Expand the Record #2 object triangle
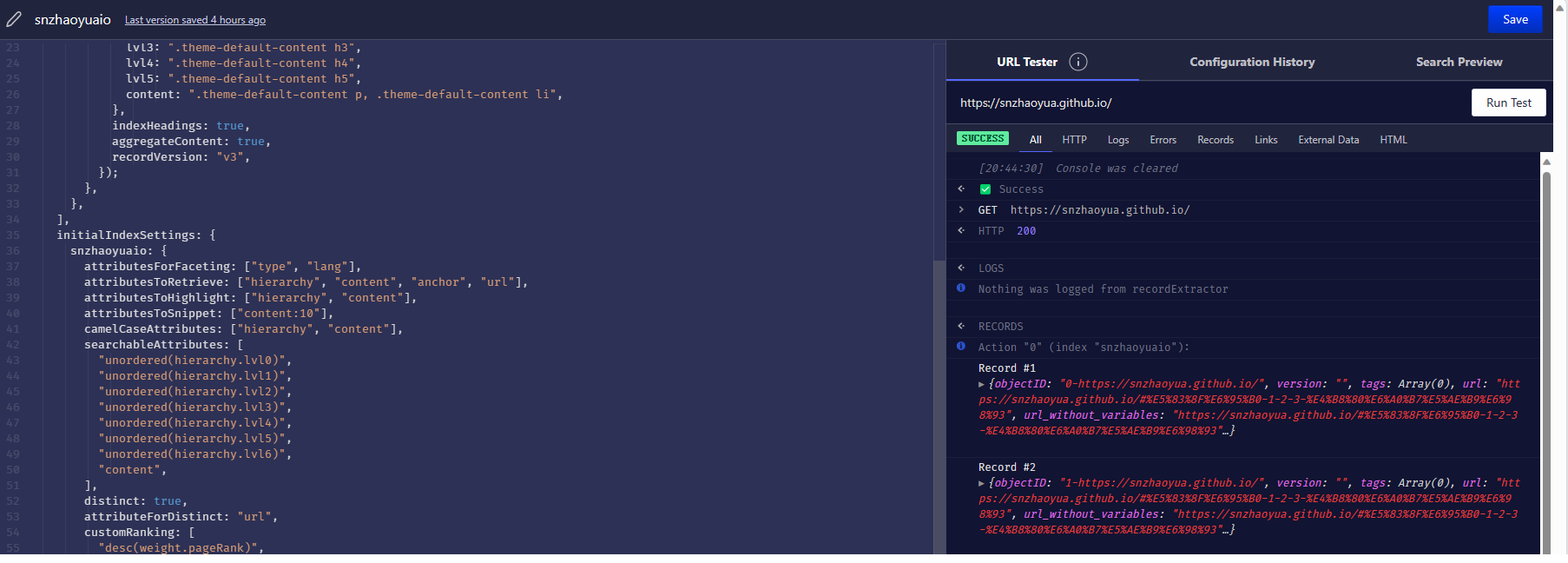This screenshot has height=563, width=1568. [x=982, y=483]
